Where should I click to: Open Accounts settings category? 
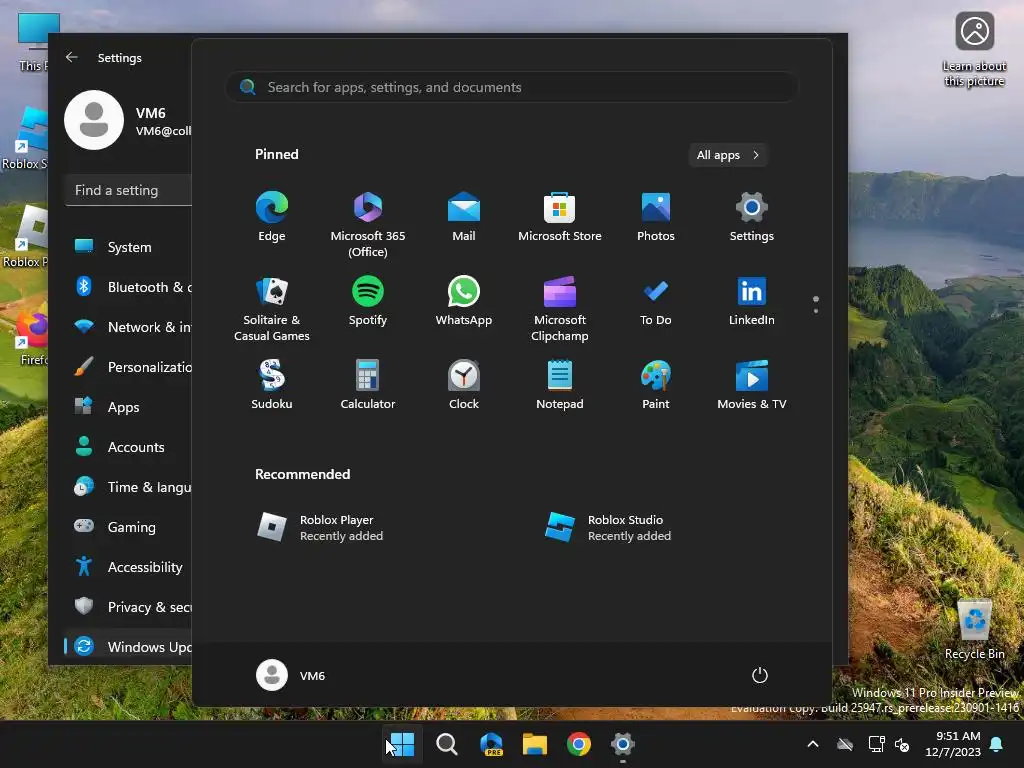129,447
